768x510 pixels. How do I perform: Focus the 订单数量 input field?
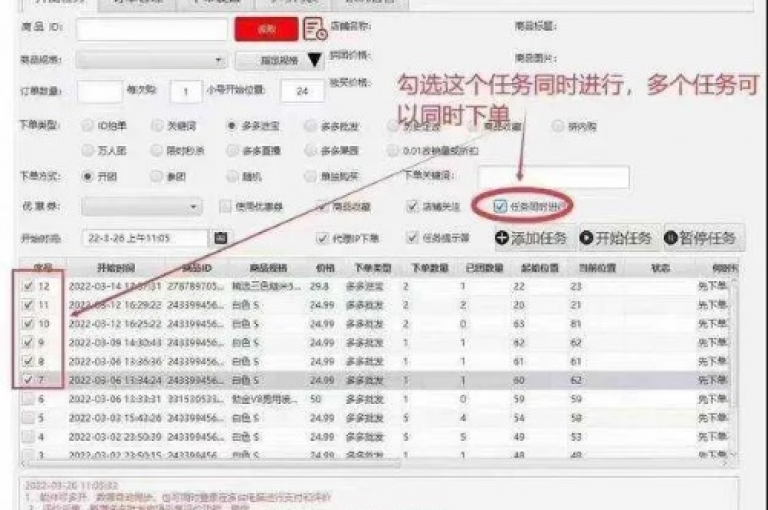point(99,92)
